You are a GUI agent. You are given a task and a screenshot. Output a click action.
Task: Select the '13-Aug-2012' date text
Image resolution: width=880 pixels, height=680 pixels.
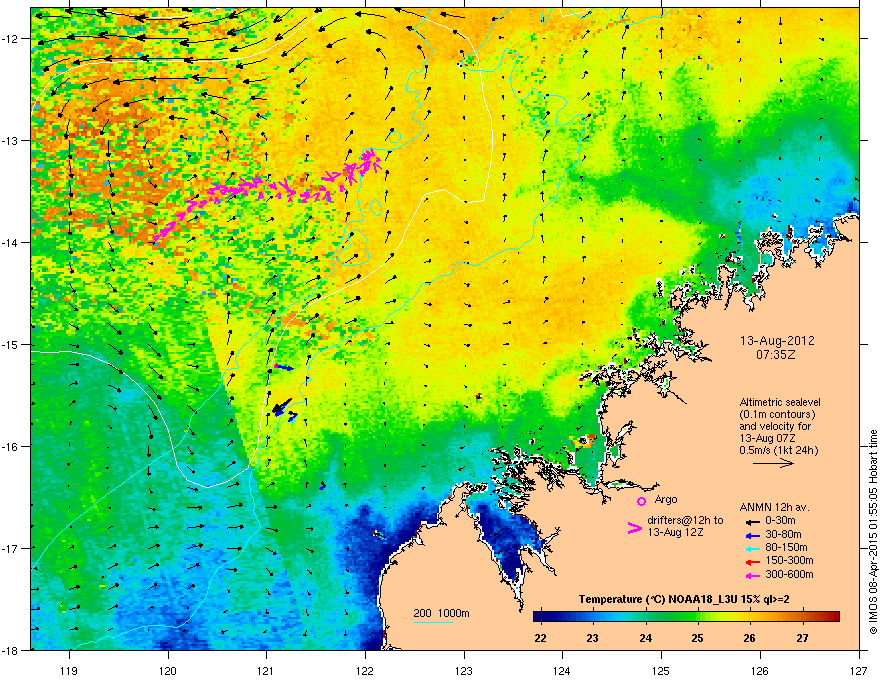tap(777, 341)
